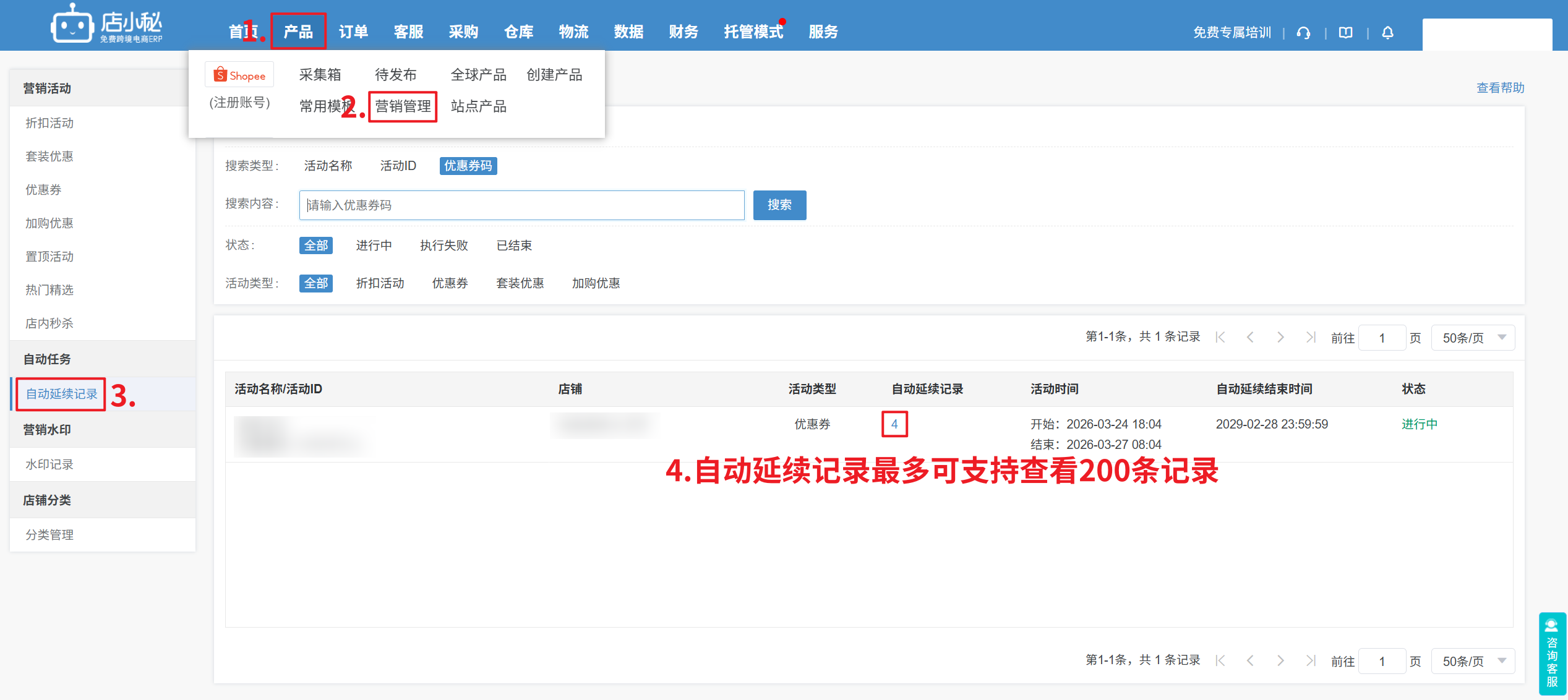Open the floating 咨询客服 chat widget

coord(1552,653)
